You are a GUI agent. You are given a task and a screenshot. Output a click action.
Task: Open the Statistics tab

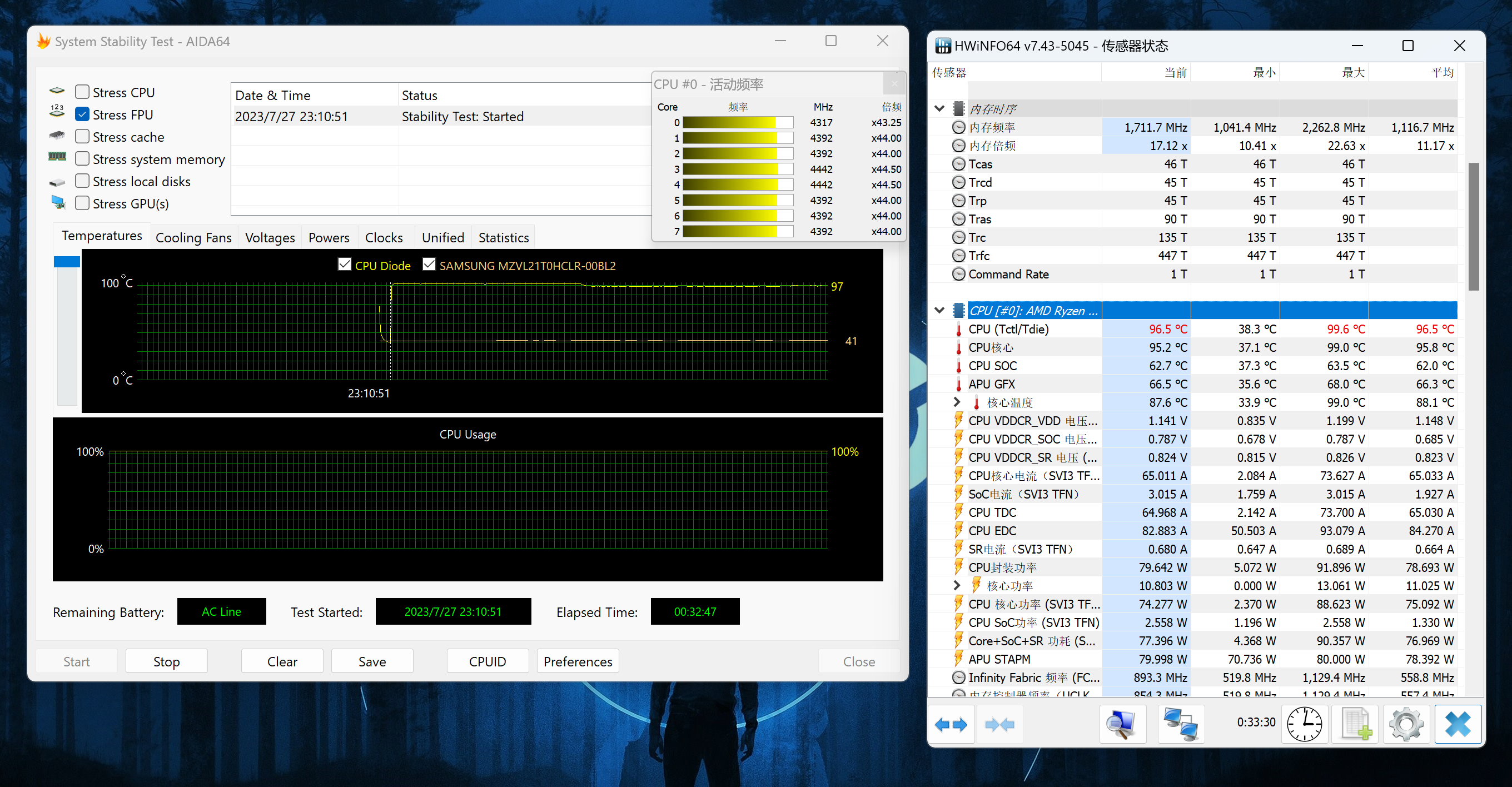tap(503, 237)
